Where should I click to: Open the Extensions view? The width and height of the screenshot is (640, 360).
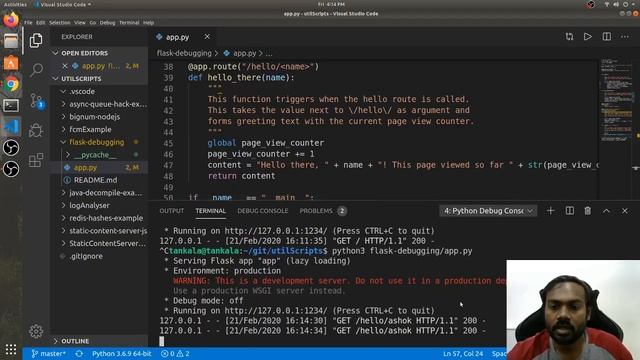click(36, 160)
